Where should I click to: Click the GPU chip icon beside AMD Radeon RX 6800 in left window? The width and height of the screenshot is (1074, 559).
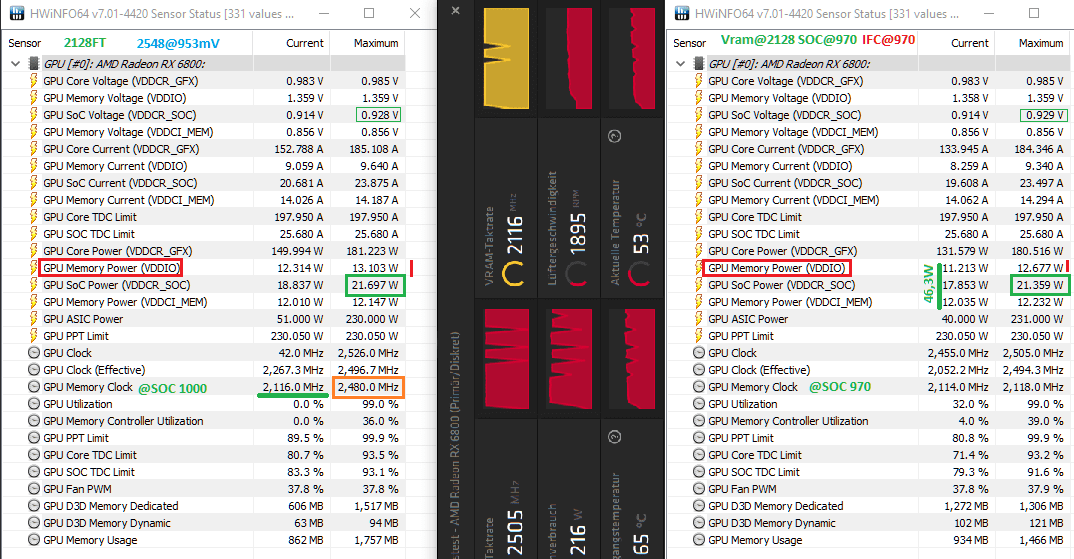34,64
